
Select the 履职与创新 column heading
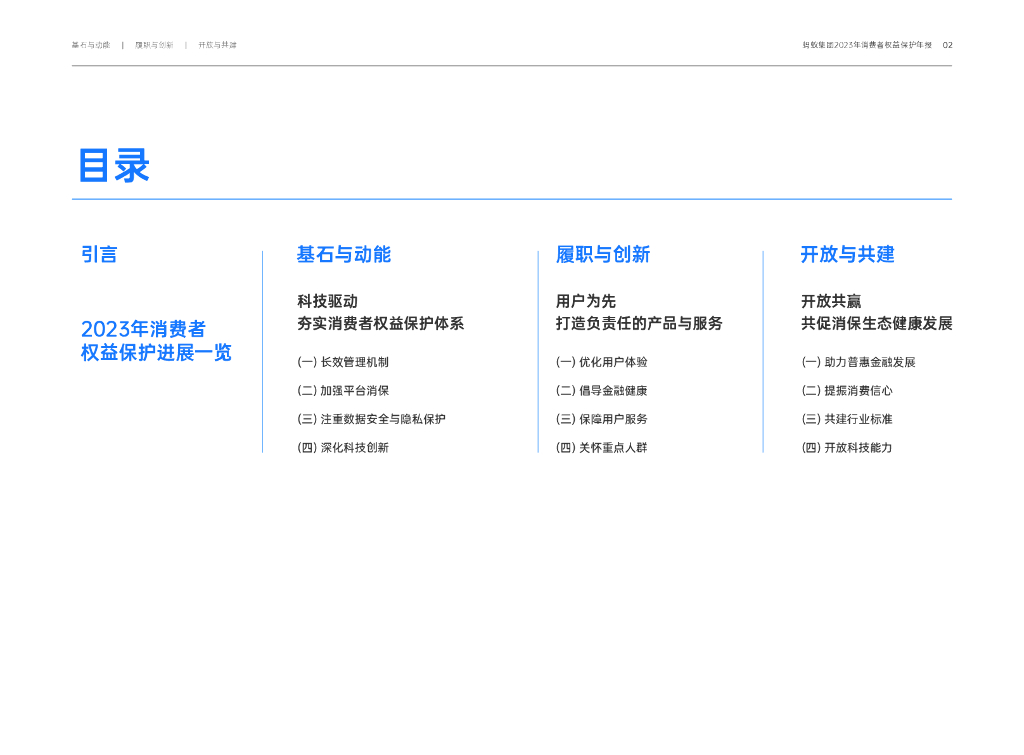coord(603,254)
